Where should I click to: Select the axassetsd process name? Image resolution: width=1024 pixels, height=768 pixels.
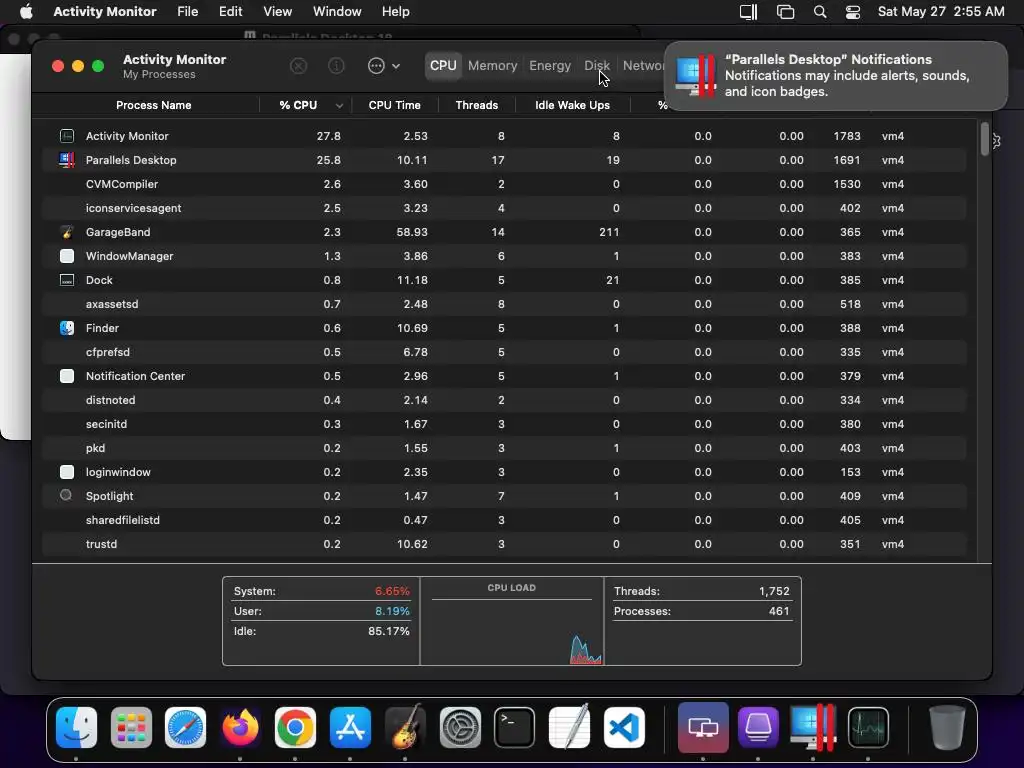(x=112, y=304)
